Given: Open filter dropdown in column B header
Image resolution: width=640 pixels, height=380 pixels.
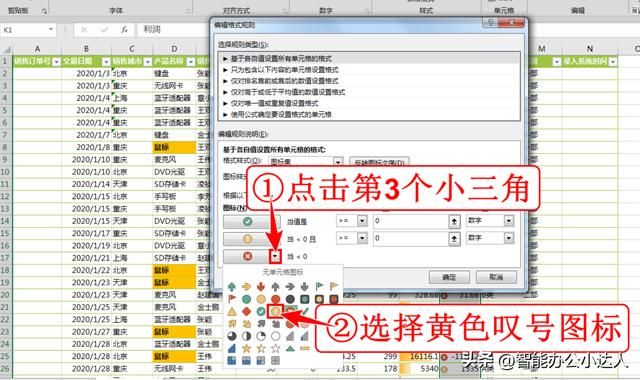Looking at the screenshot, I should point(106,62).
